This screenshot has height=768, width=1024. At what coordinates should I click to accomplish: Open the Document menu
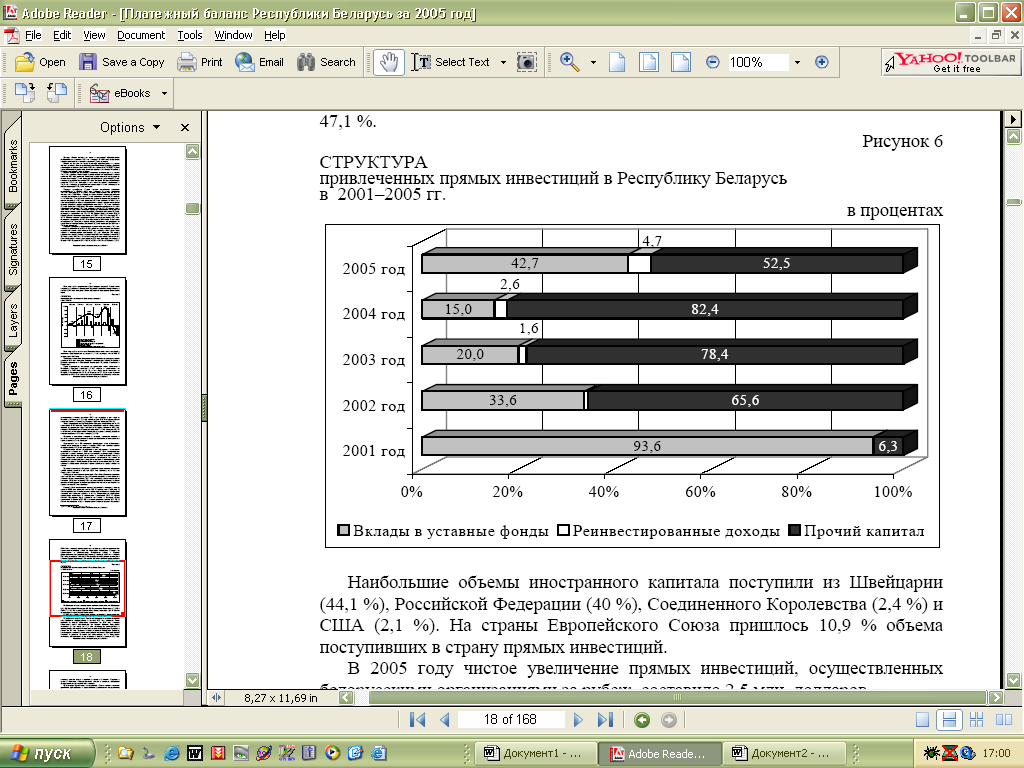[141, 35]
